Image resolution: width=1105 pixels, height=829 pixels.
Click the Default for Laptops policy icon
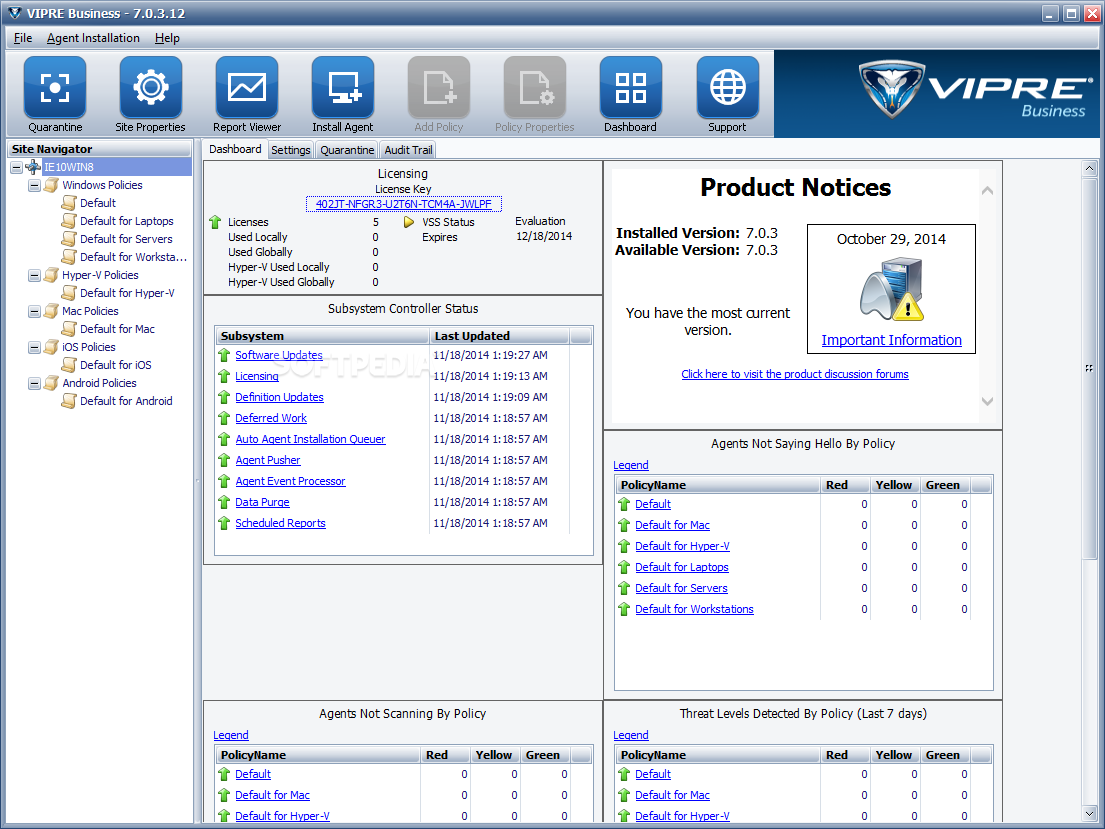[x=68, y=221]
